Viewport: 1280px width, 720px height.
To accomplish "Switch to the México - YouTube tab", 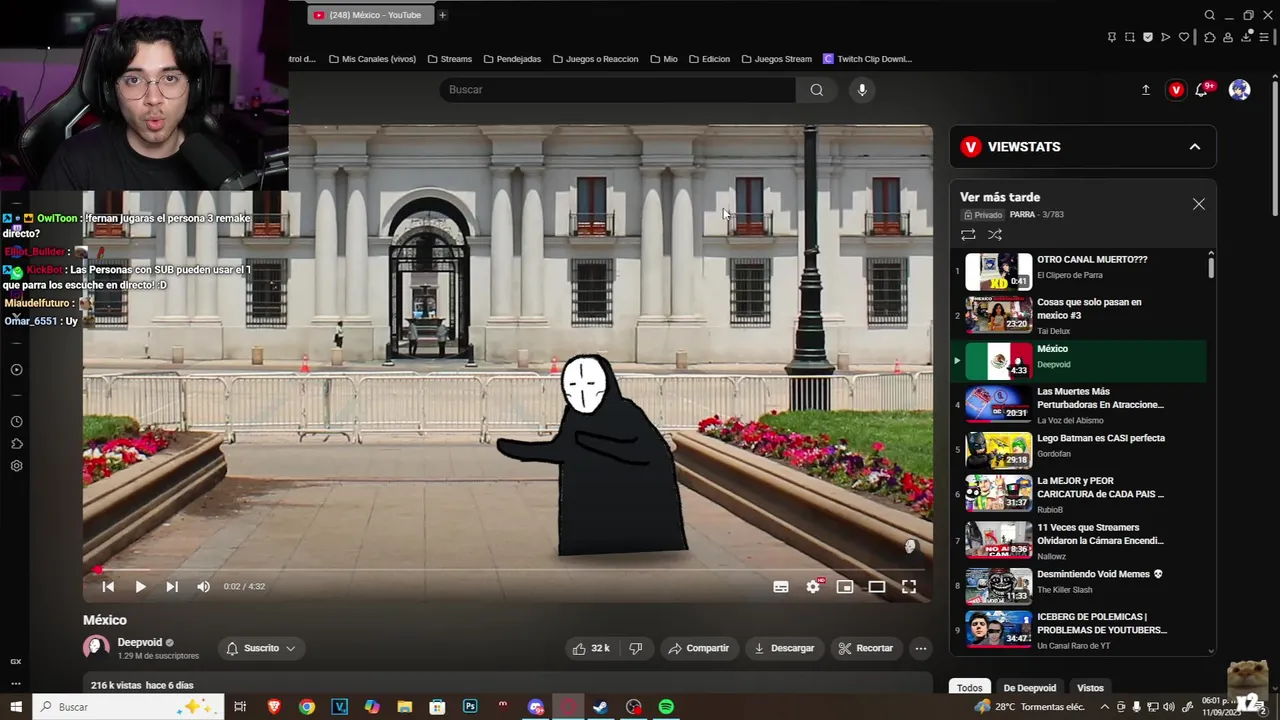I will (371, 15).
